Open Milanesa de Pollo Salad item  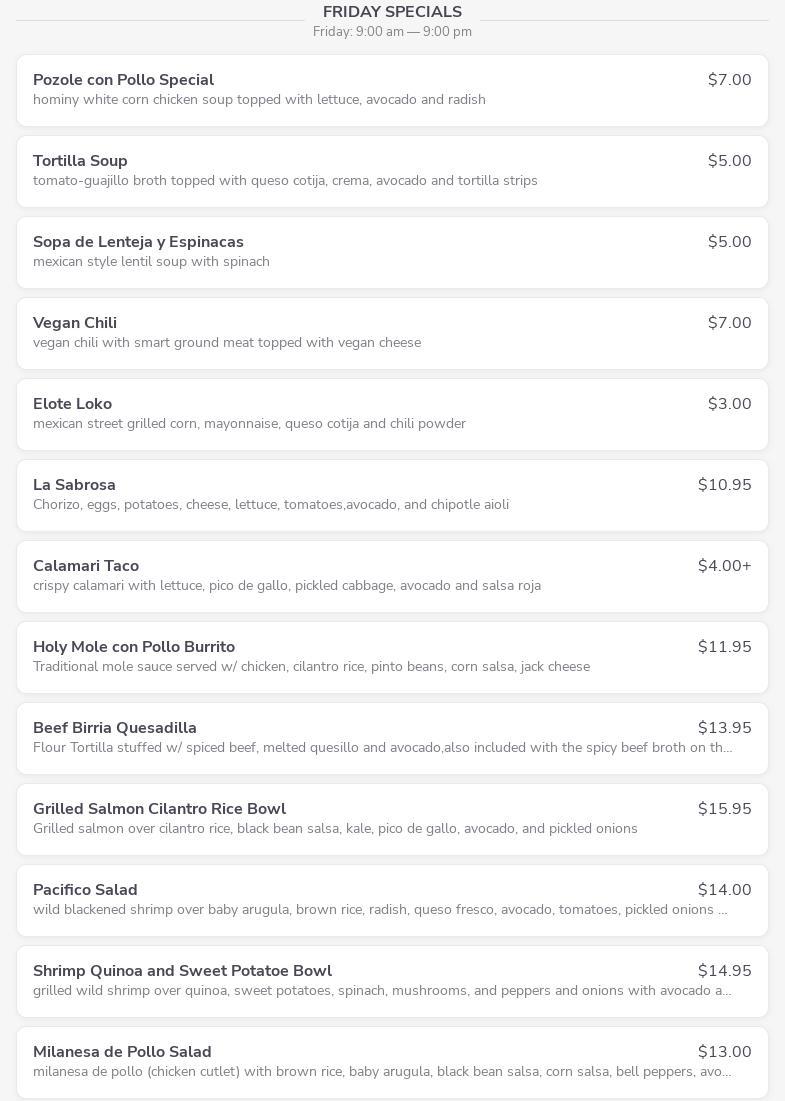pos(122,1052)
